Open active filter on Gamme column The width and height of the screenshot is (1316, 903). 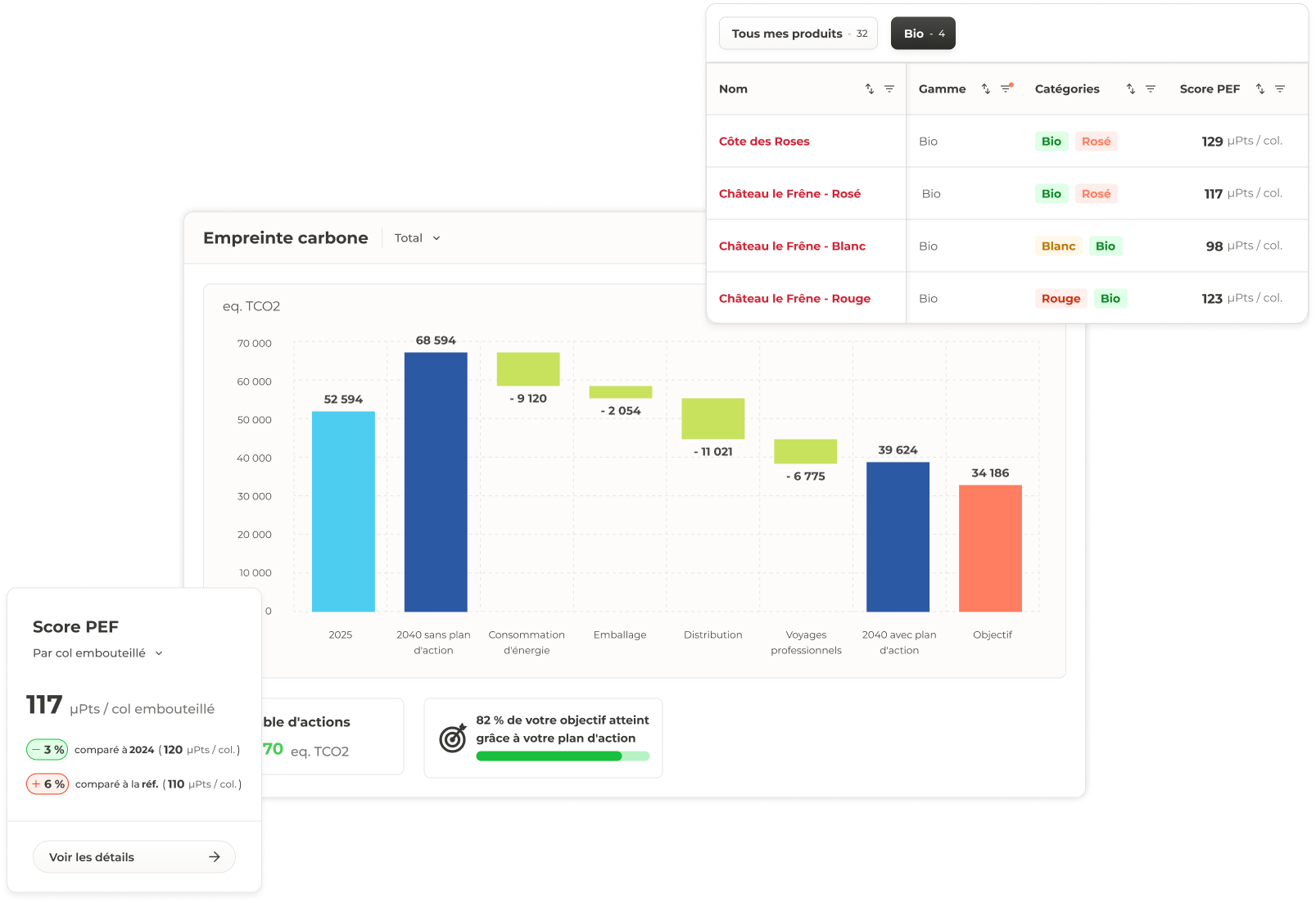[1006, 88]
